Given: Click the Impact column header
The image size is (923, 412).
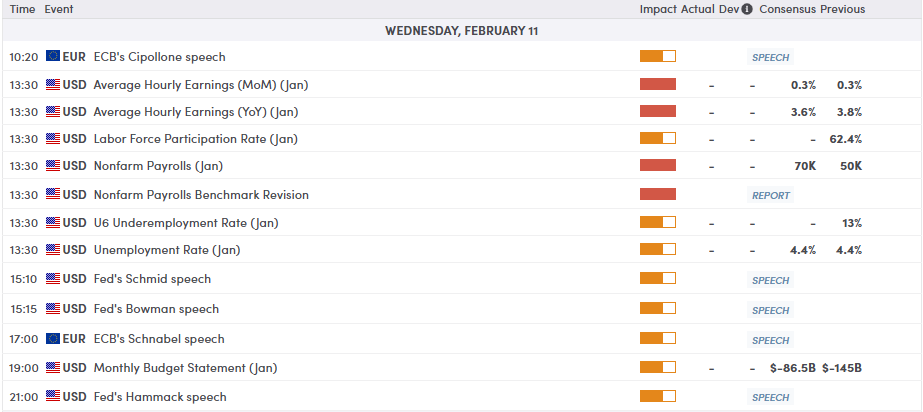Looking at the screenshot, I should pos(659,9).
